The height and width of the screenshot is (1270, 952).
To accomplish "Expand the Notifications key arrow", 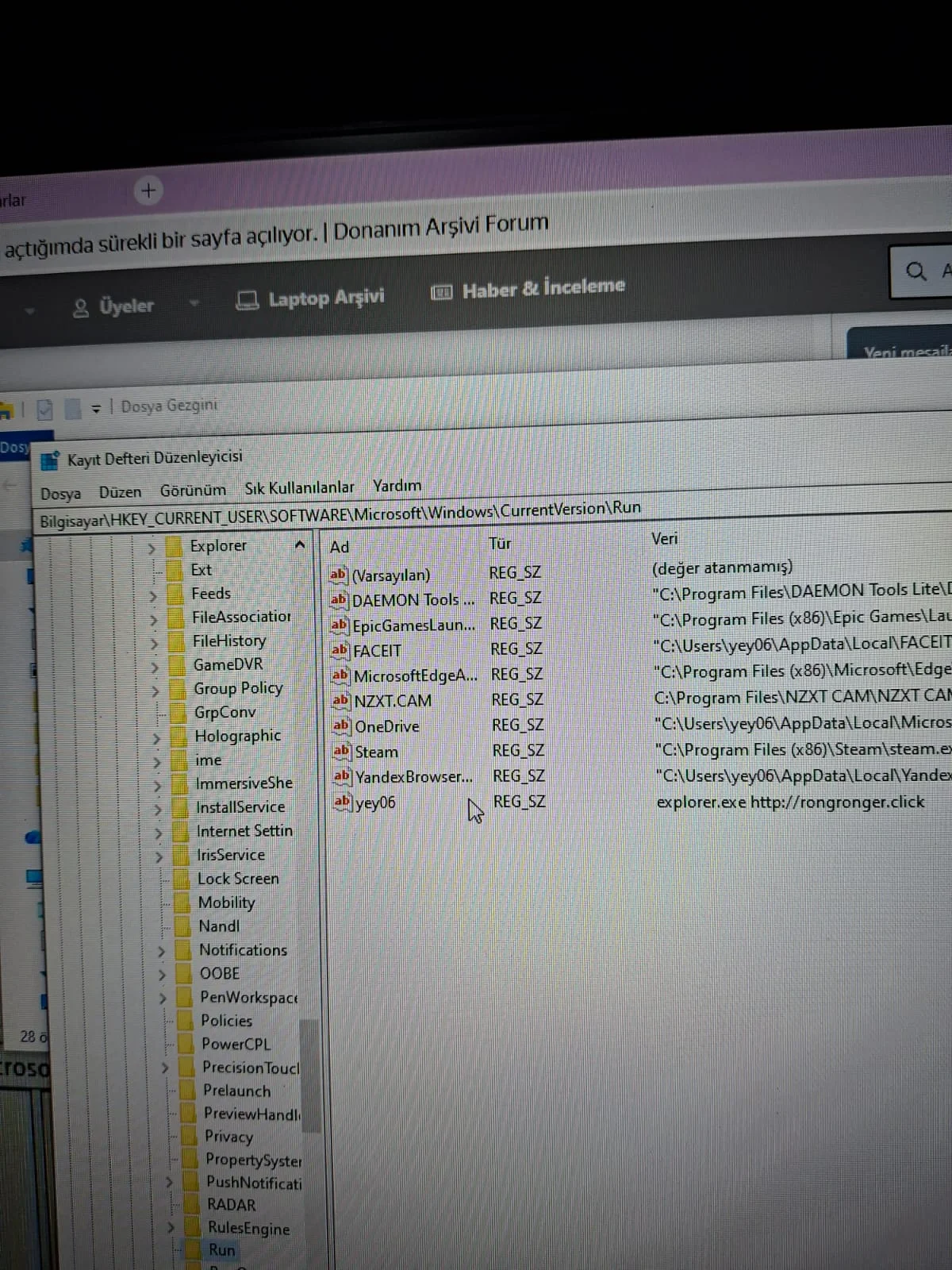I will click(161, 952).
